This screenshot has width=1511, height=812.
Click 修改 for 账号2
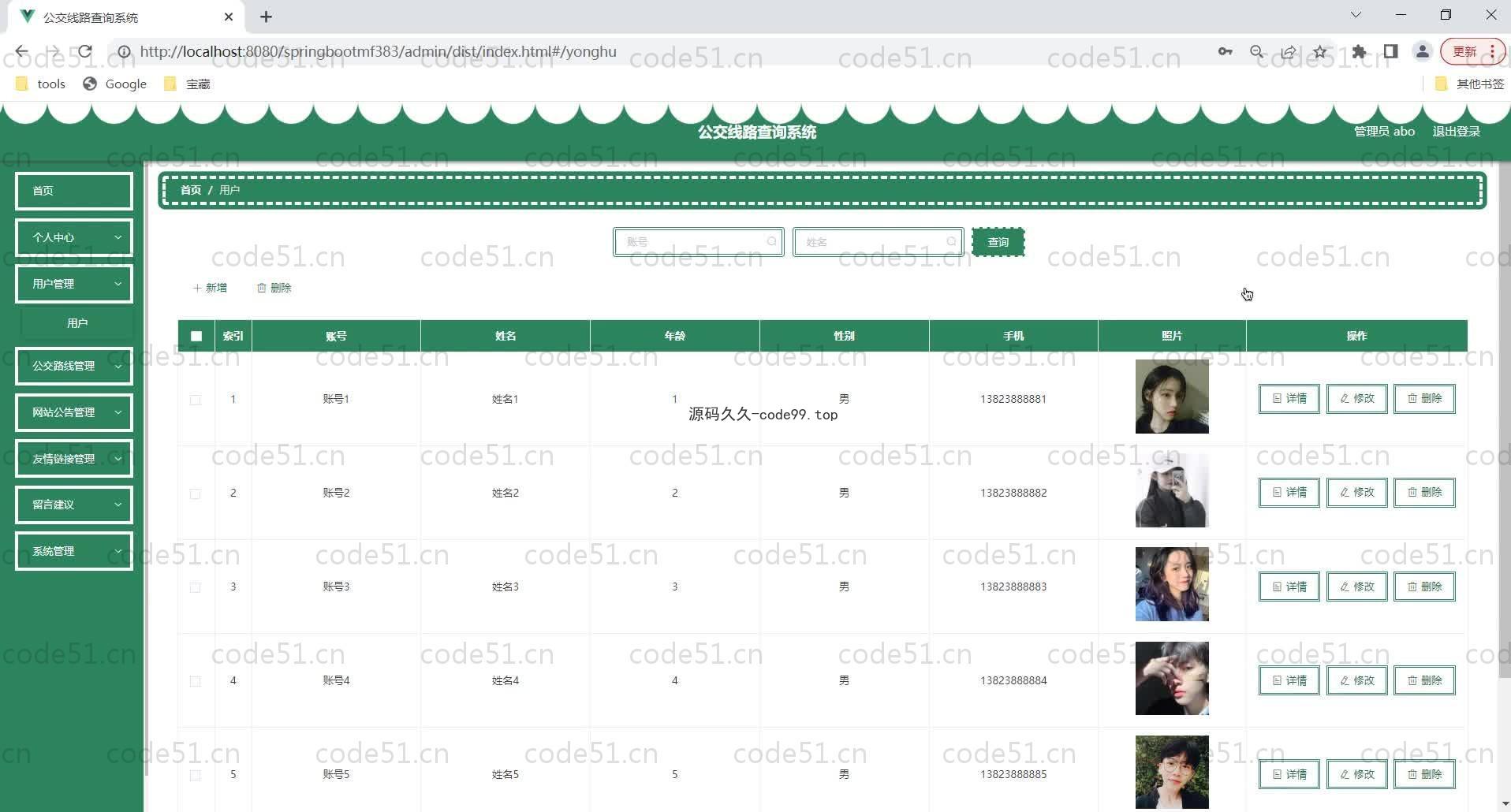1356,493
